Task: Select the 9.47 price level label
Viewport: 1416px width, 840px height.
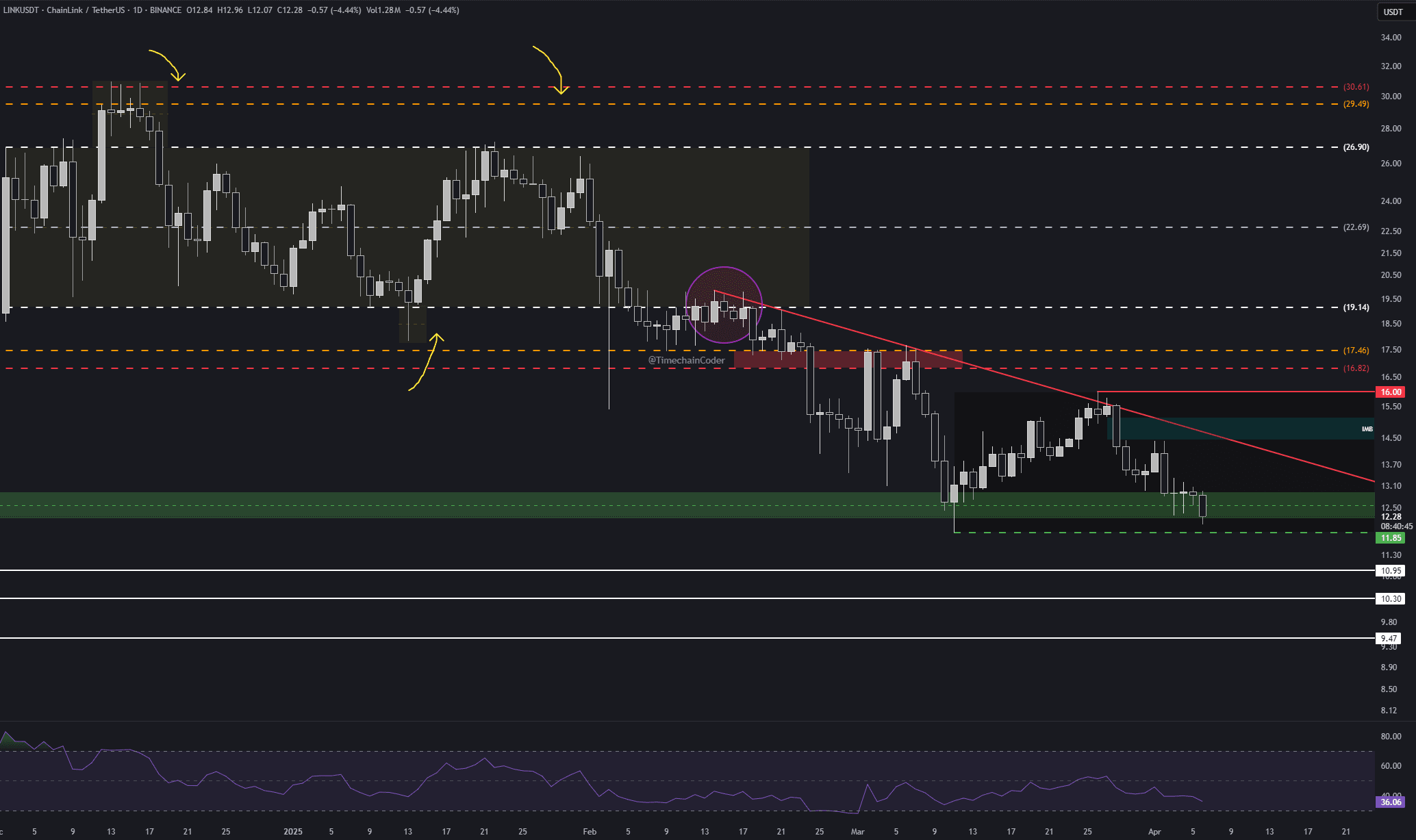Action: (x=1389, y=639)
